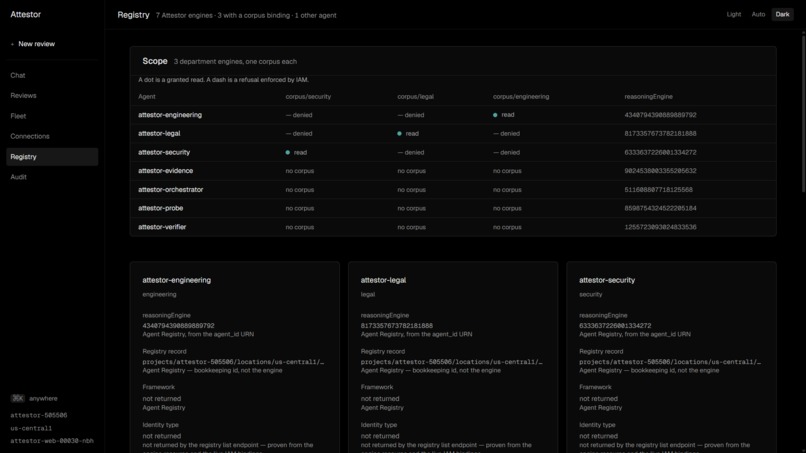
Task: Click the Attestor logo title
Action: [25, 14]
